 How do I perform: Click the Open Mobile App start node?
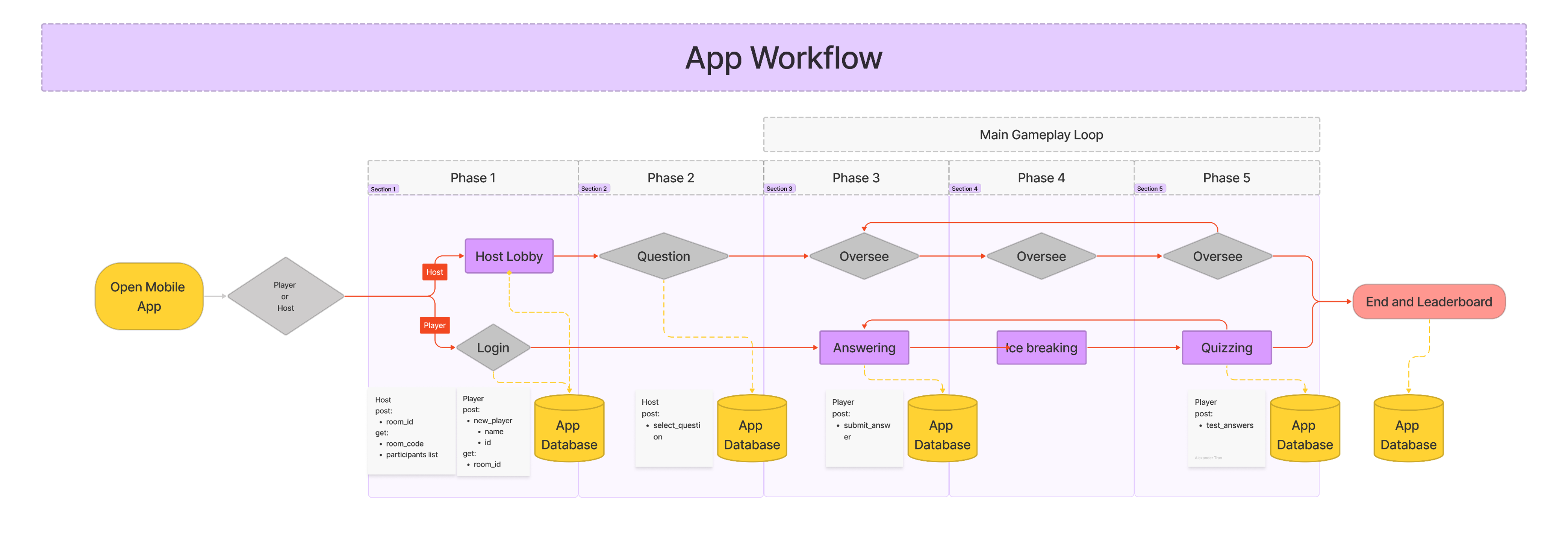[148, 297]
